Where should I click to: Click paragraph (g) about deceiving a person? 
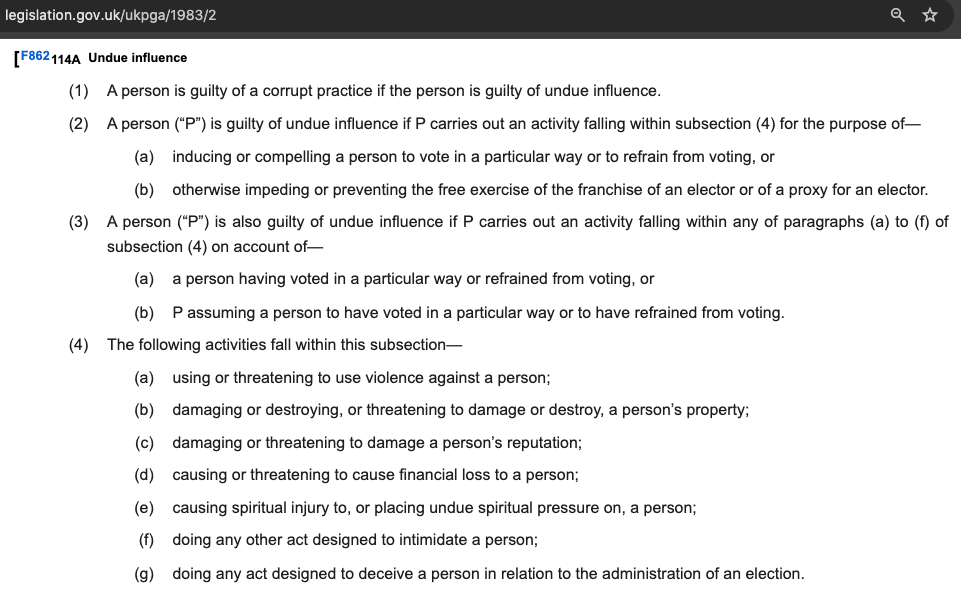(x=488, y=574)
